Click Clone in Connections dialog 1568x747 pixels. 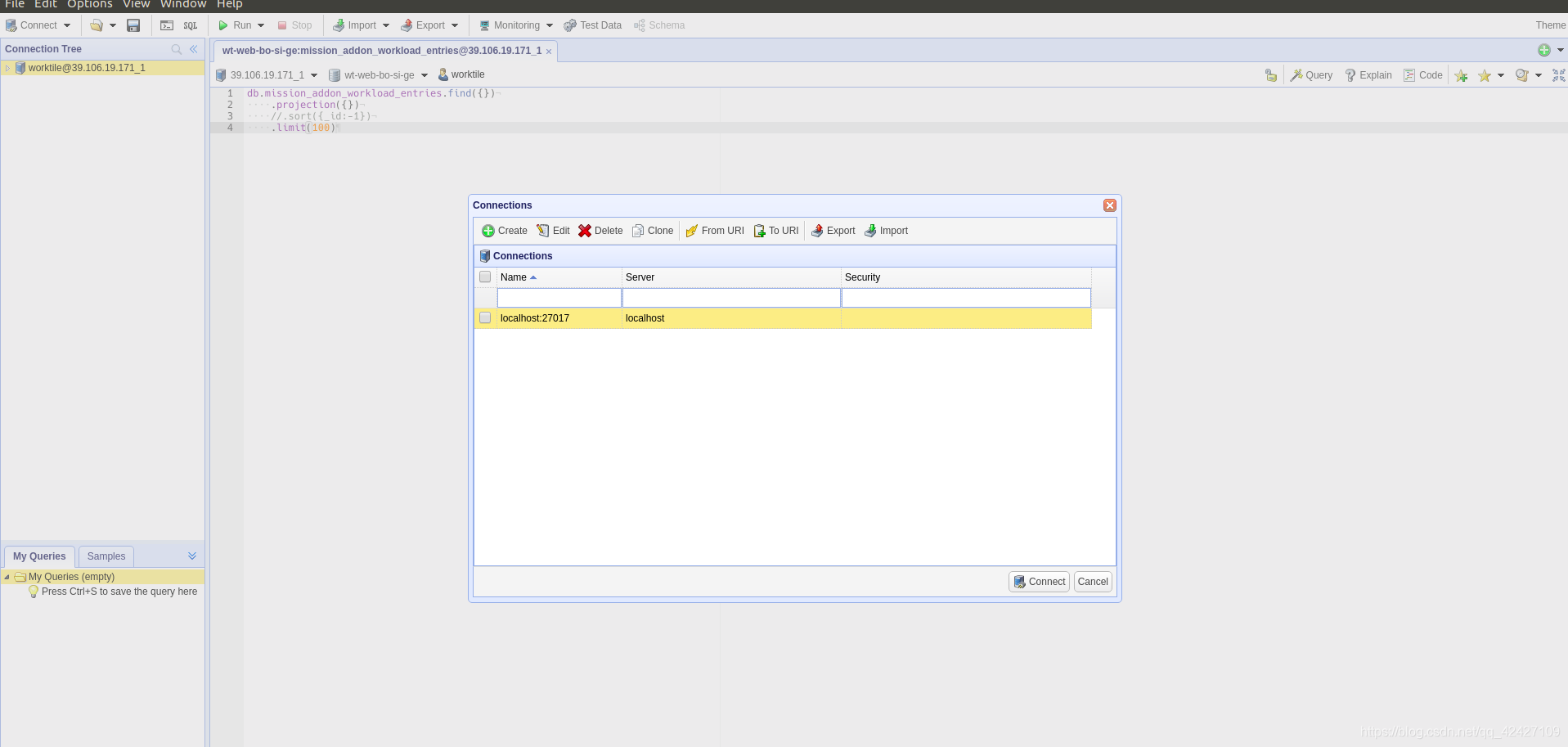tap(653, 231)
